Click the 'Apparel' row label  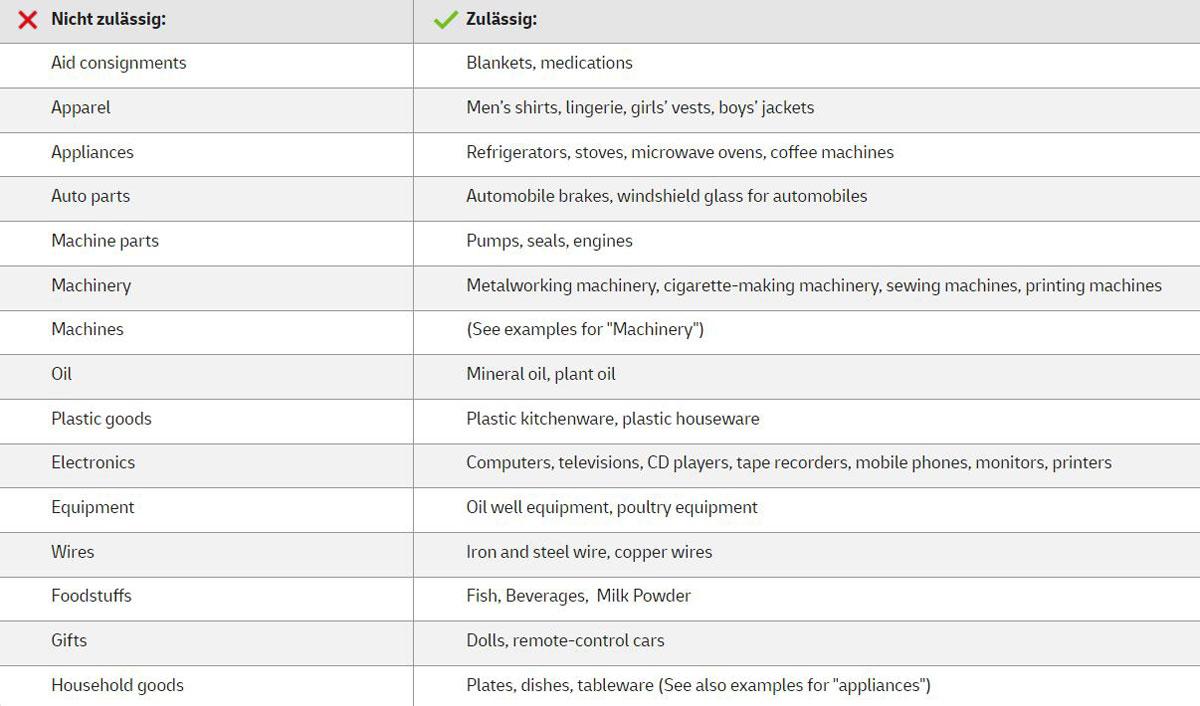point(81,107)
